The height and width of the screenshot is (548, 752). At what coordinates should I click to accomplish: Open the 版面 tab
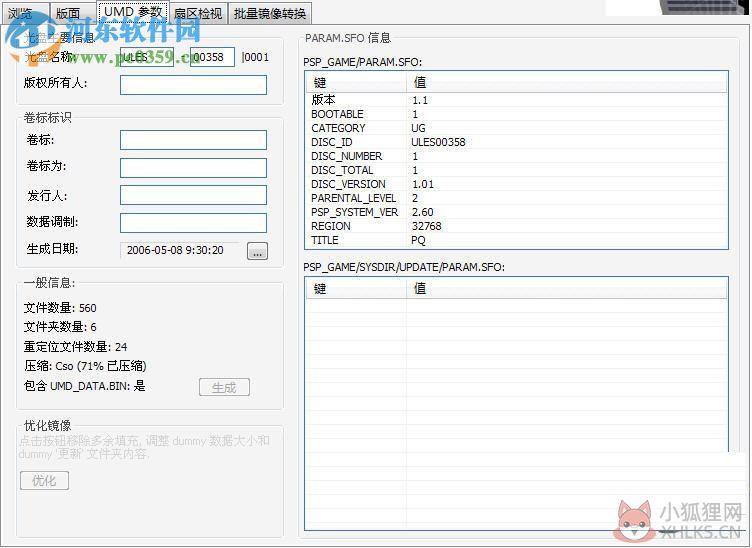(72, 13)
